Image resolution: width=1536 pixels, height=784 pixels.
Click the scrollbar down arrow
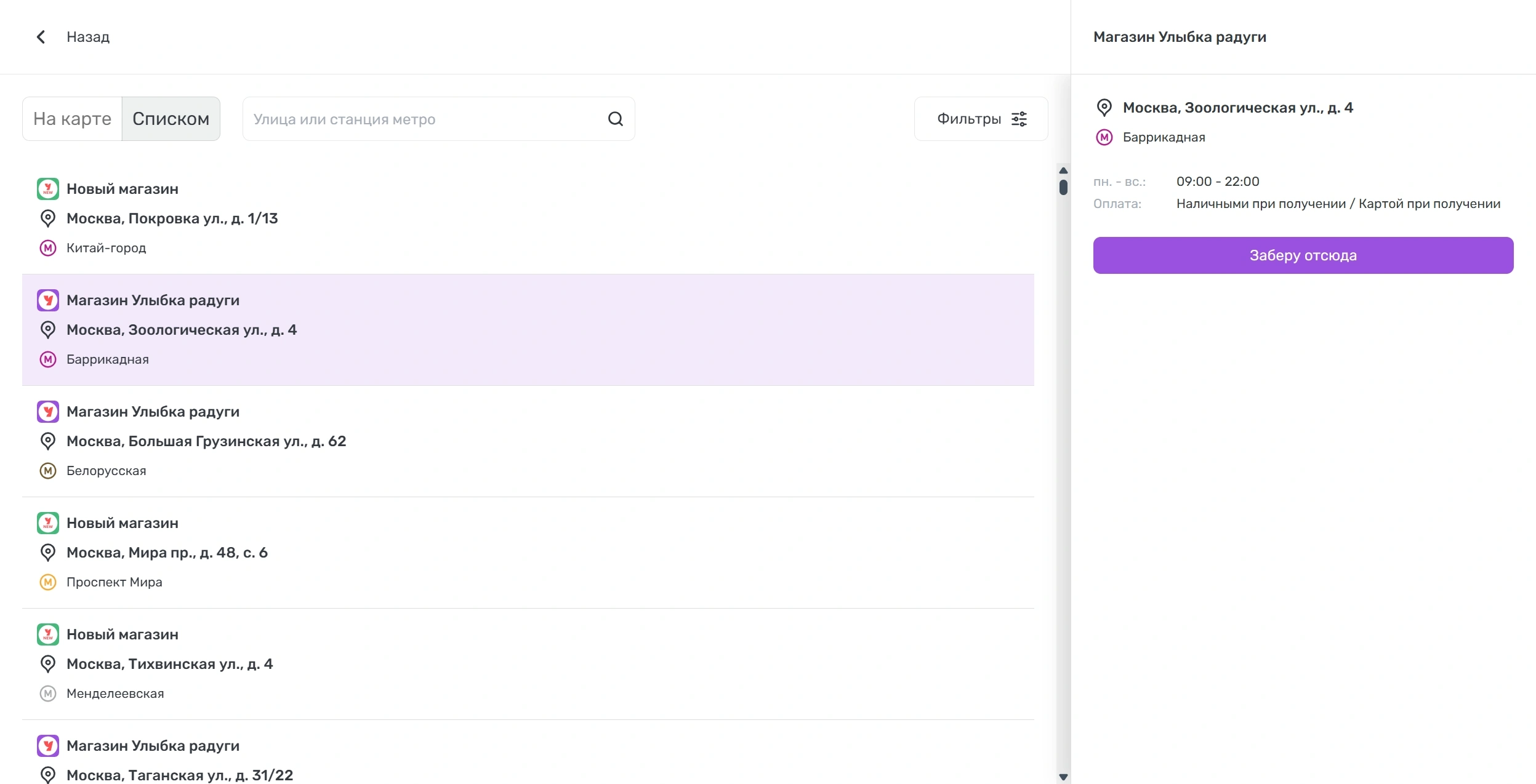pyautogui.click(x=1063, y=777)
